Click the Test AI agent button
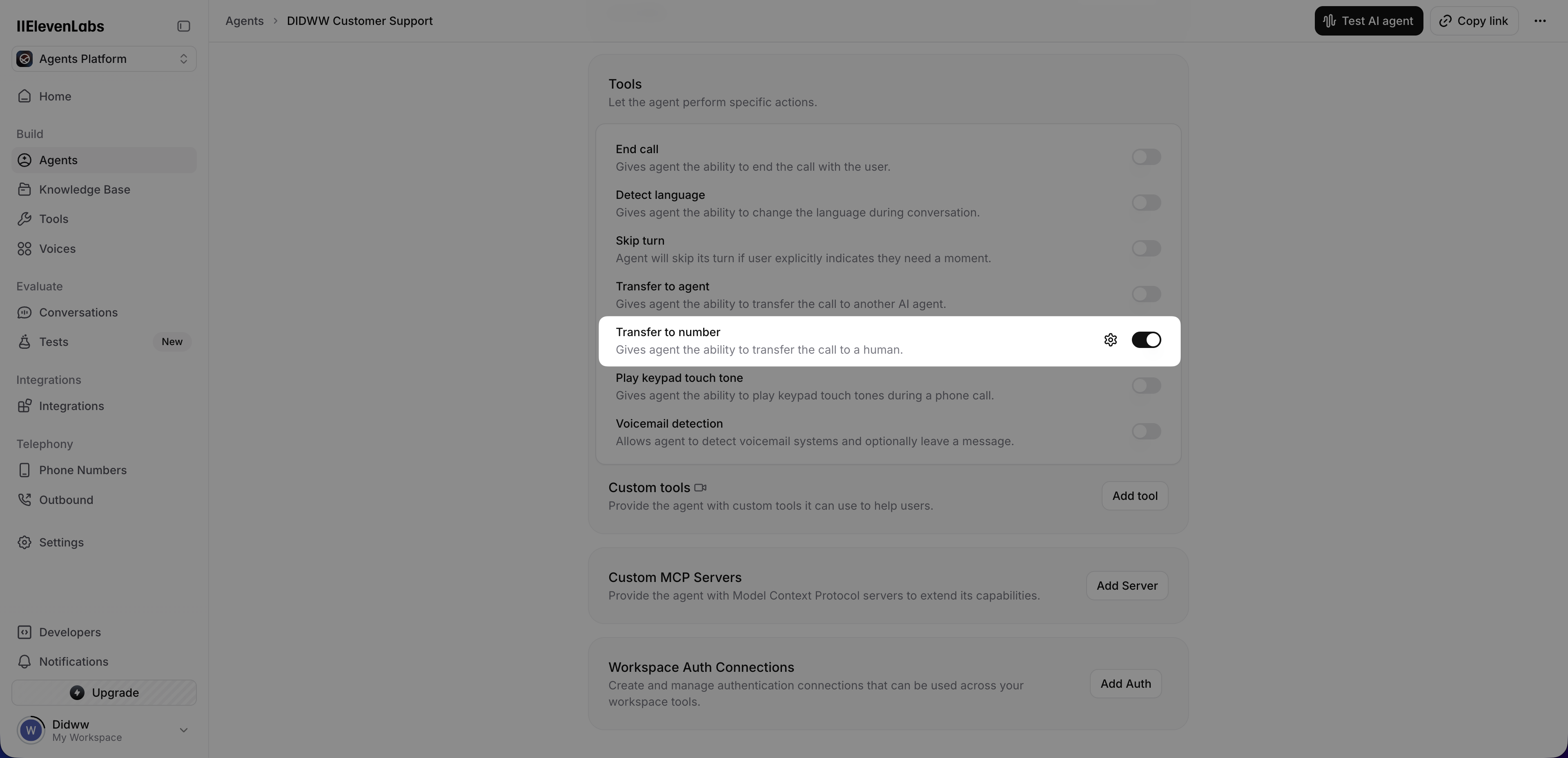 click(x=1368, y=21)
